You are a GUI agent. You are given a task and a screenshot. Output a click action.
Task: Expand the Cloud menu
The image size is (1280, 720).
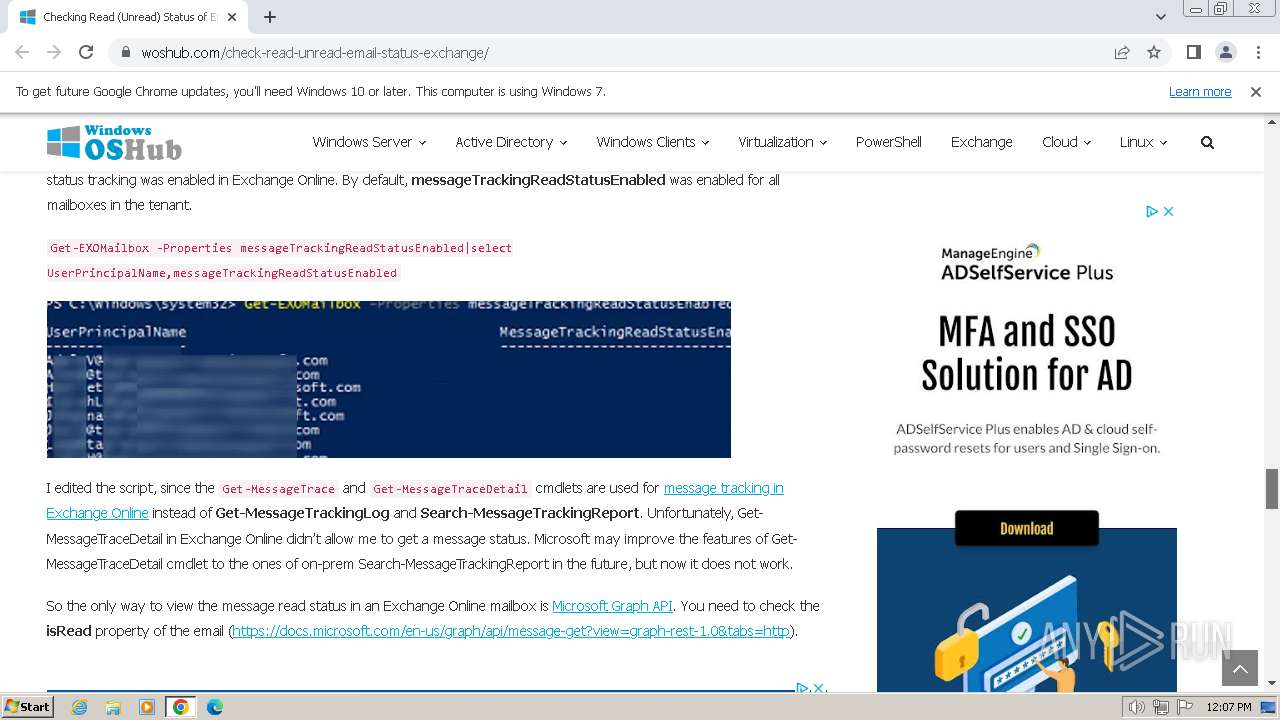1066,142
